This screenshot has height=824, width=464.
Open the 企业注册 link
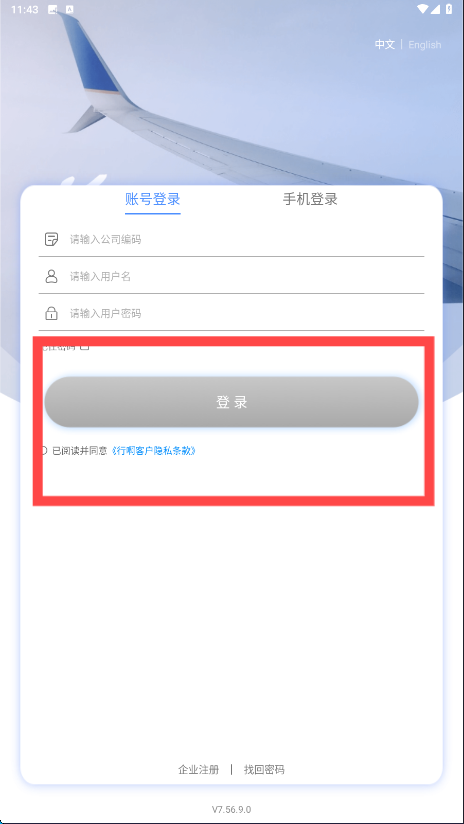tap(199, 770)
